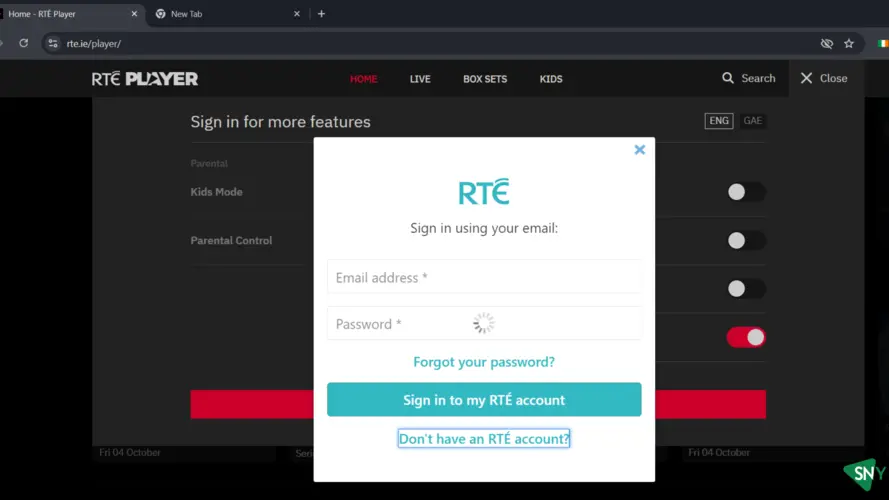The width and height of the screenshot is (889, 500).
Task: Toggle Parental Control switch
Action: [746, 240]
